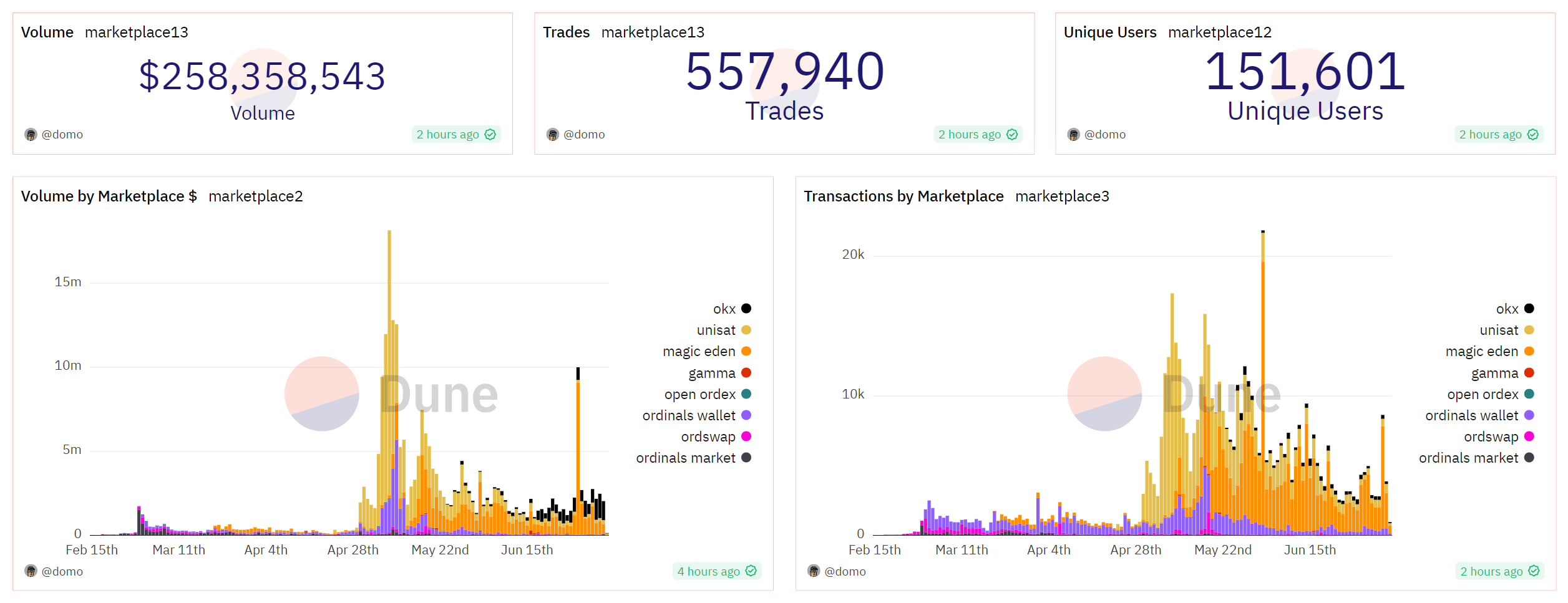Click the 557,940 Trades counter value
The height and width of the screenshot is (603, 1568).
click(784, 72)
